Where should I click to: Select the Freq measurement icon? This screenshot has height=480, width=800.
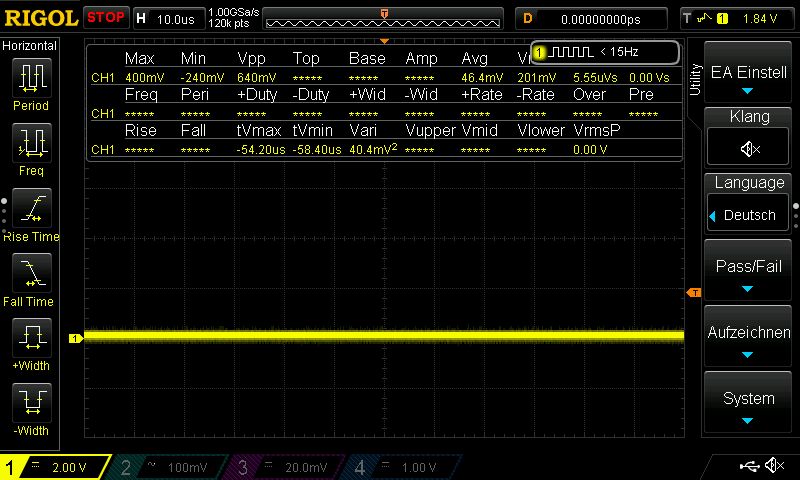[x=31, y=144]
